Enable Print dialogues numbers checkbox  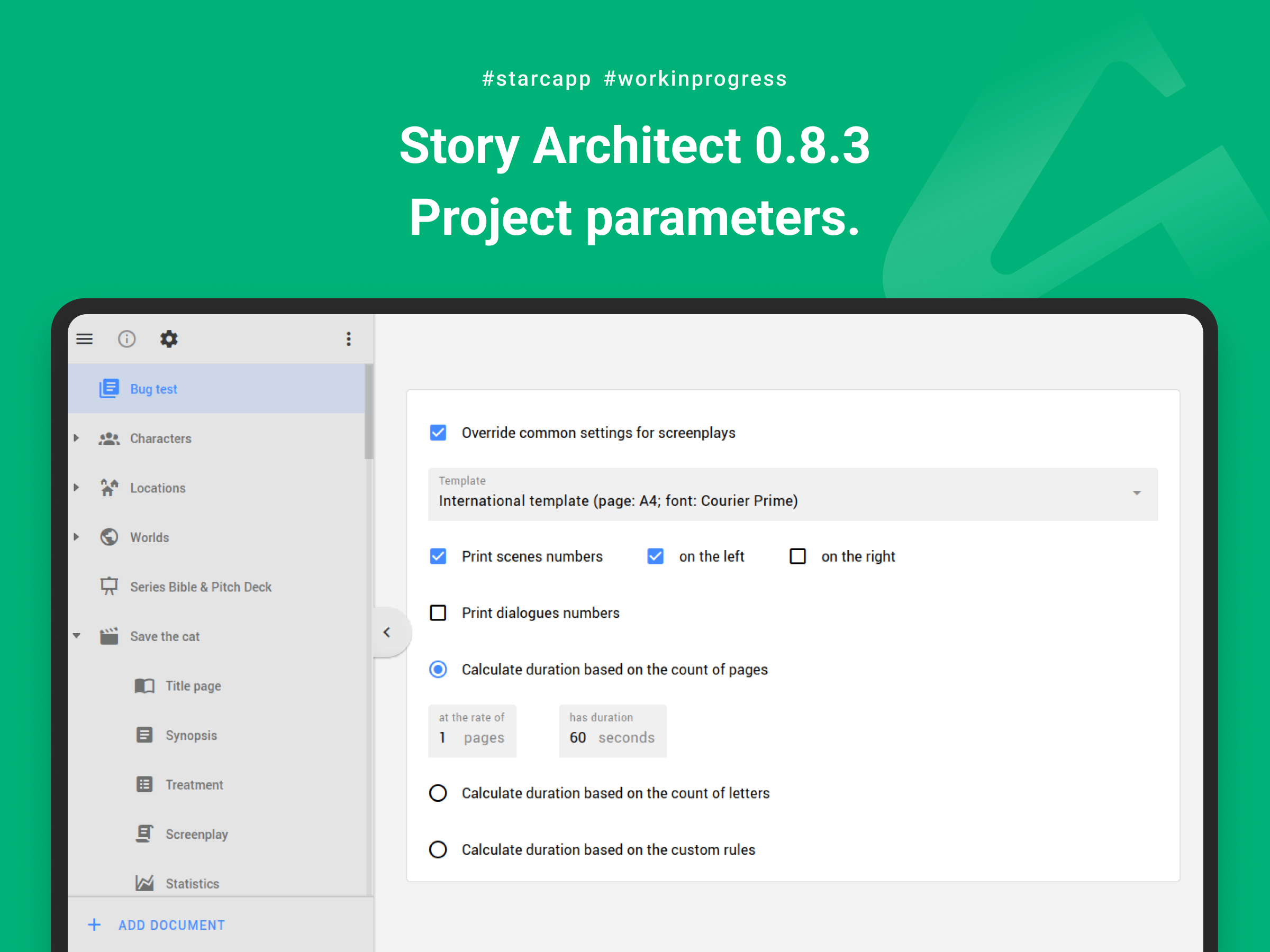pyautogui.click(x=438, y=613)
